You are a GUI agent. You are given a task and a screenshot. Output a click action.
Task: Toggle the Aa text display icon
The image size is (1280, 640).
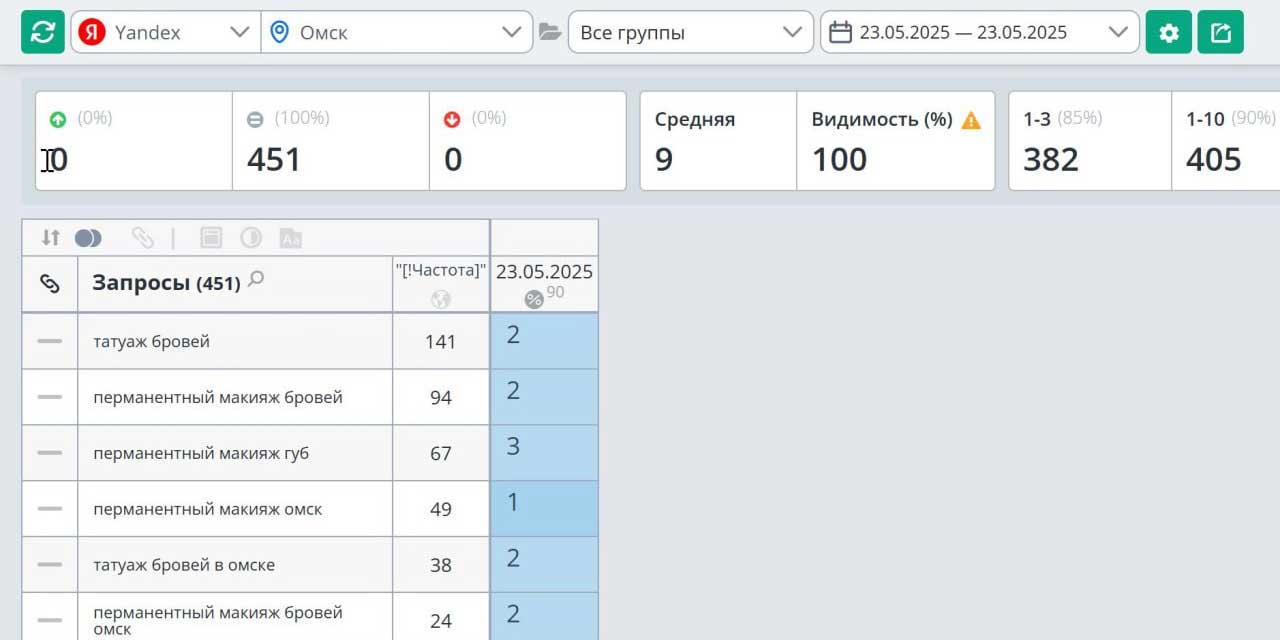coord(290,238)
